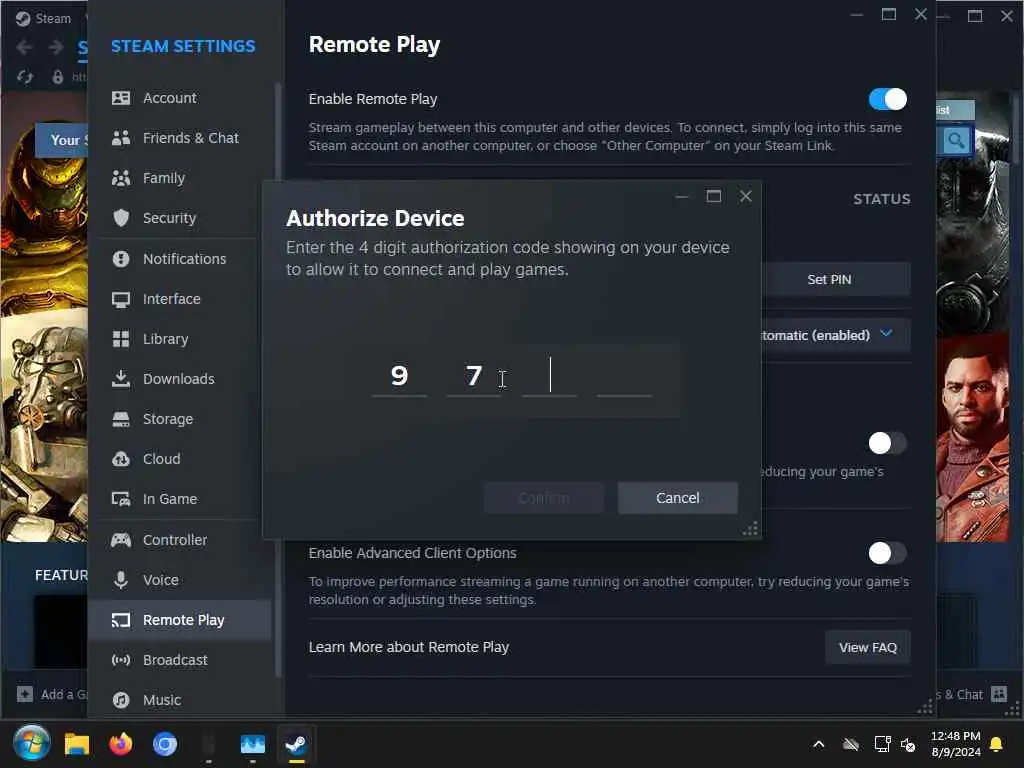Switch to Controller settings

click(180, 539)
